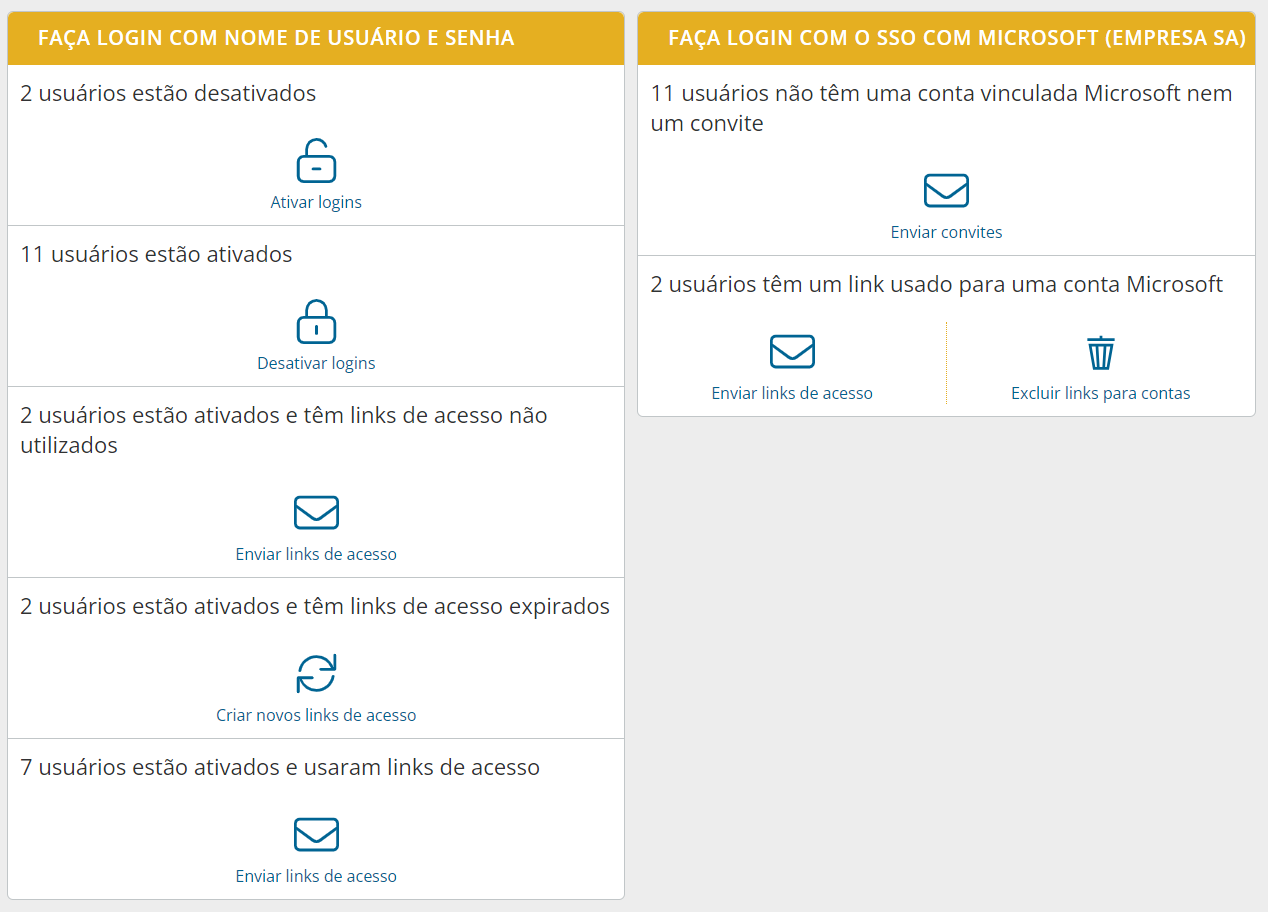
Task: Click text '2 usuários têm um link usado'
Action: [936, 284]
